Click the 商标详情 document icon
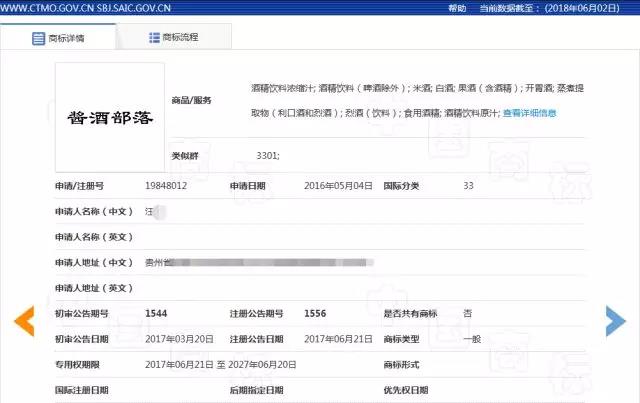Image resolution: width=640 pixels, height=403 pixels. (38, 38)
